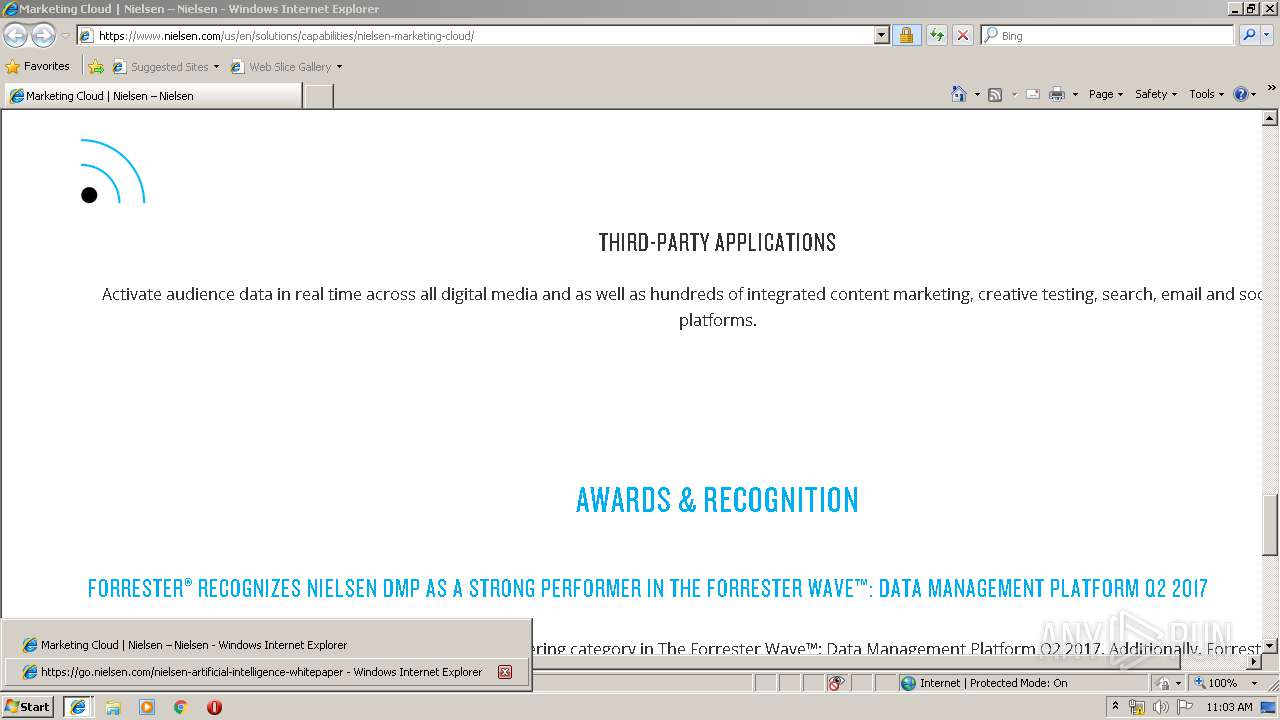Image resolution: width=1280 pixels, height=720 pixels.
Task: Open the Opera icon in the taskbar
Action: pos(214,707)
